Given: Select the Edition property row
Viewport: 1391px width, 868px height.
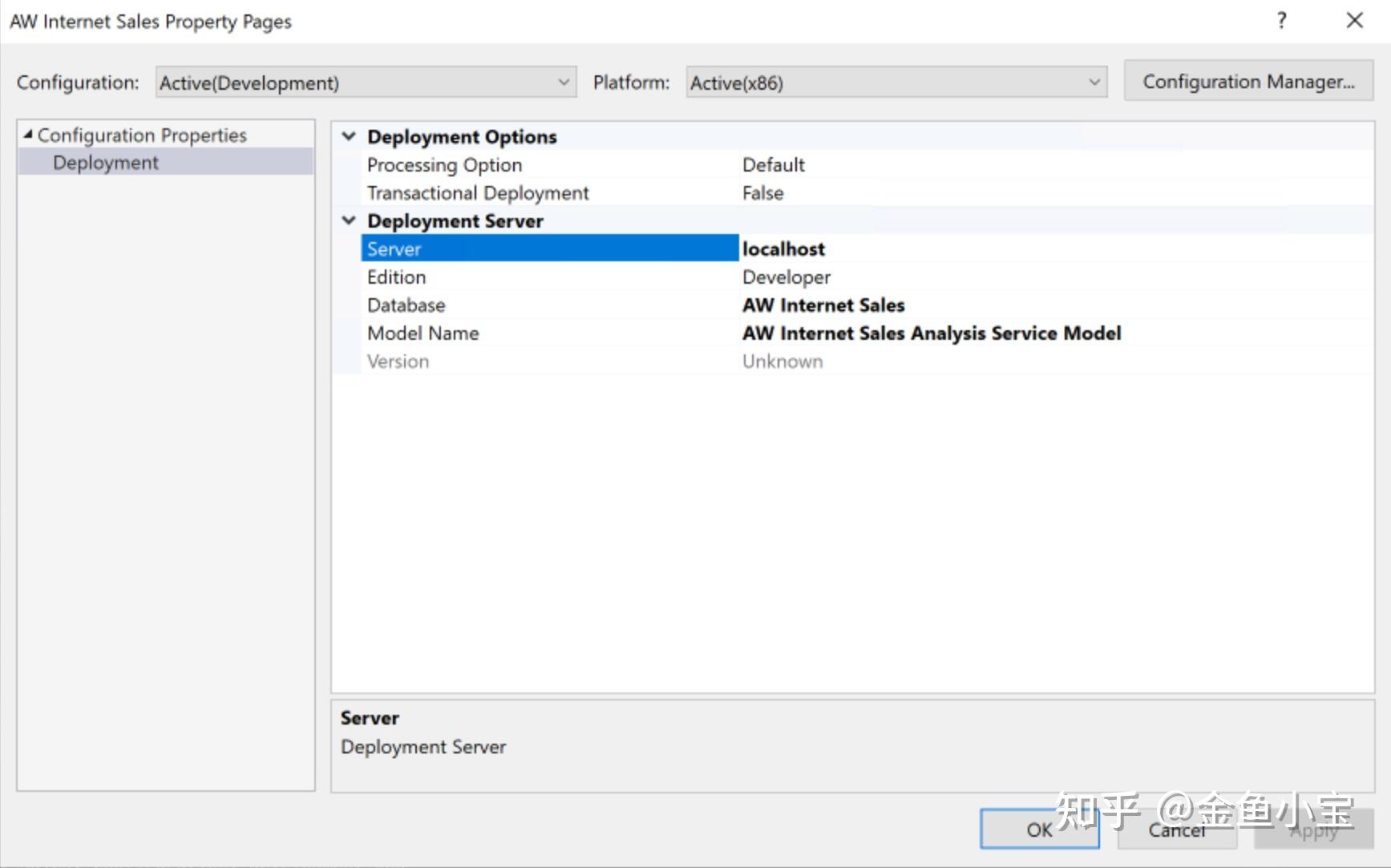Looking at the screenshot, I should coord(396,277).
